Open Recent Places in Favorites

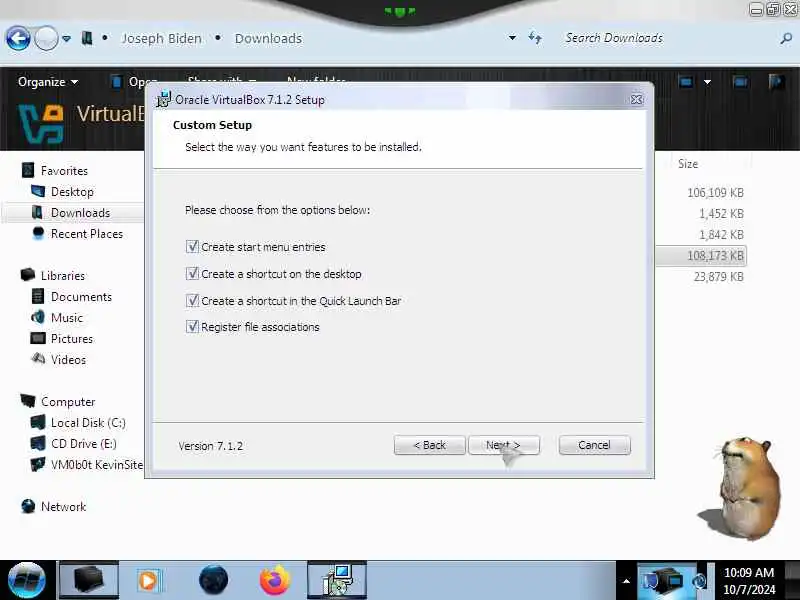pos(87,234)
